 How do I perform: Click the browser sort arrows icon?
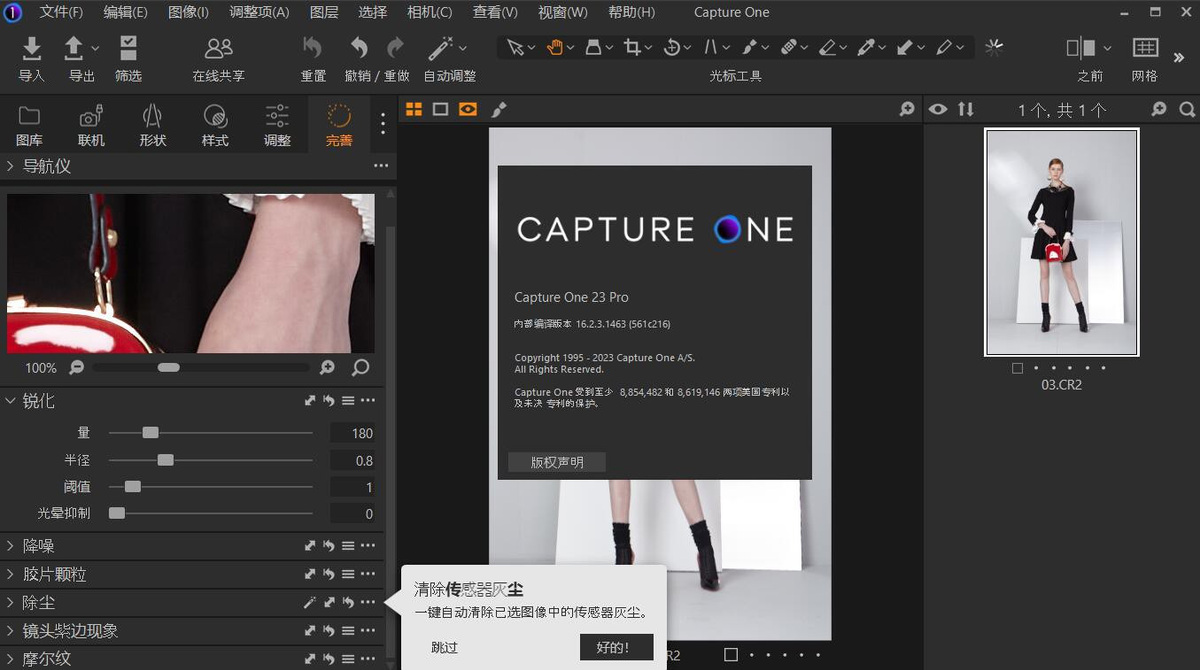click(965, 109)
